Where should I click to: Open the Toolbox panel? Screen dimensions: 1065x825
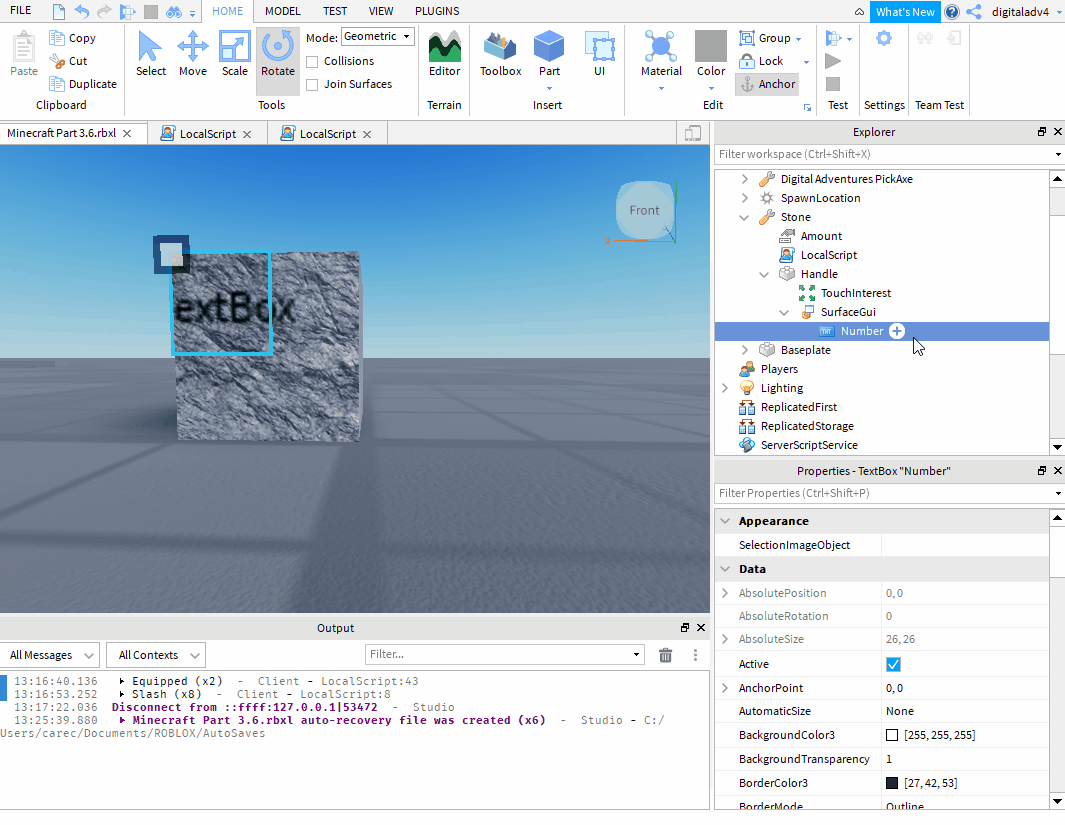(501, 54)
